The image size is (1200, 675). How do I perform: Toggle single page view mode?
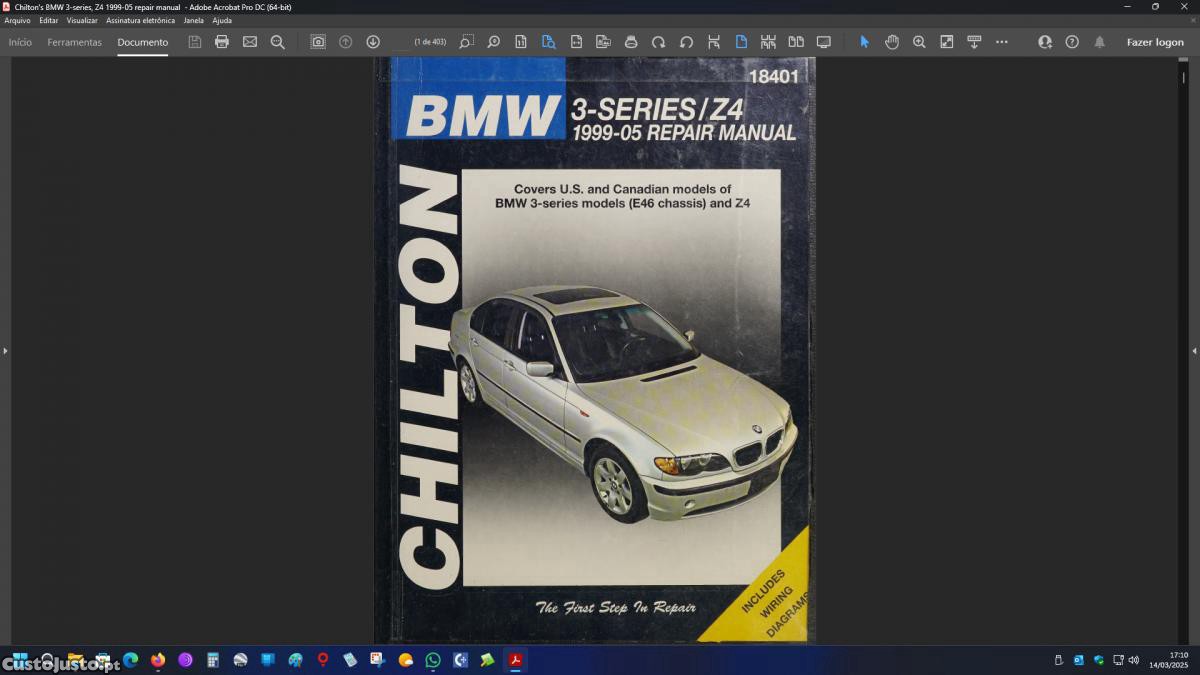coord(741,42)
